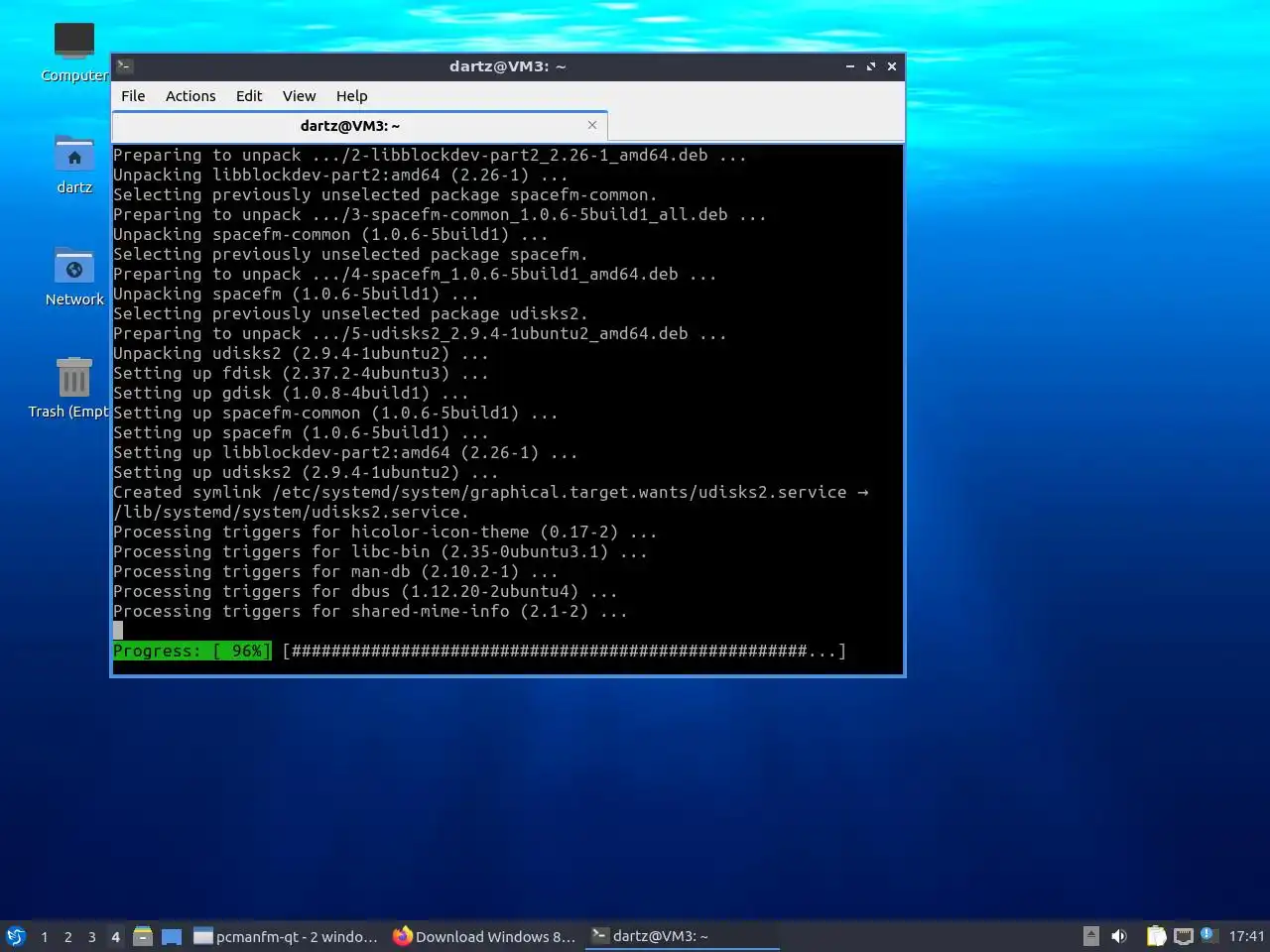The width and height of the screenshot is (1270, 952).
Task: Click the clock showing 17:41
Action: (1246, 936)
